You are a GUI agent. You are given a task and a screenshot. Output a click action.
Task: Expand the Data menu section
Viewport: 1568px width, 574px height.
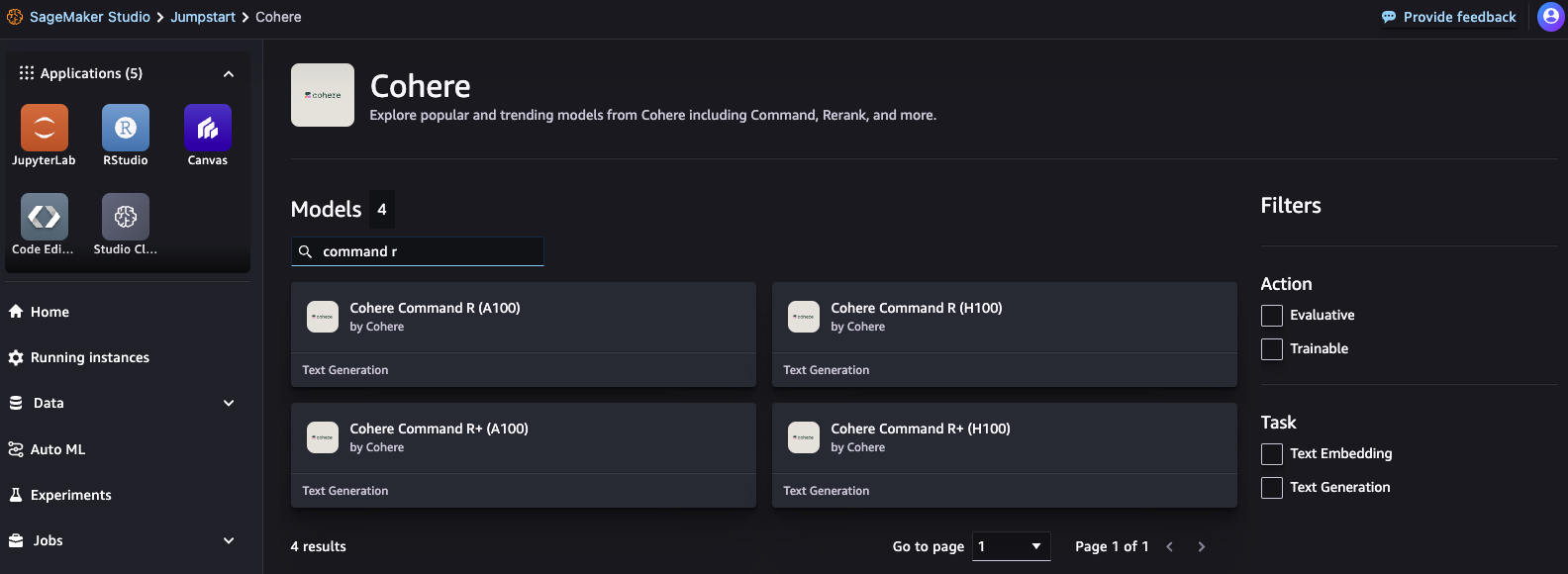[229, 403]
